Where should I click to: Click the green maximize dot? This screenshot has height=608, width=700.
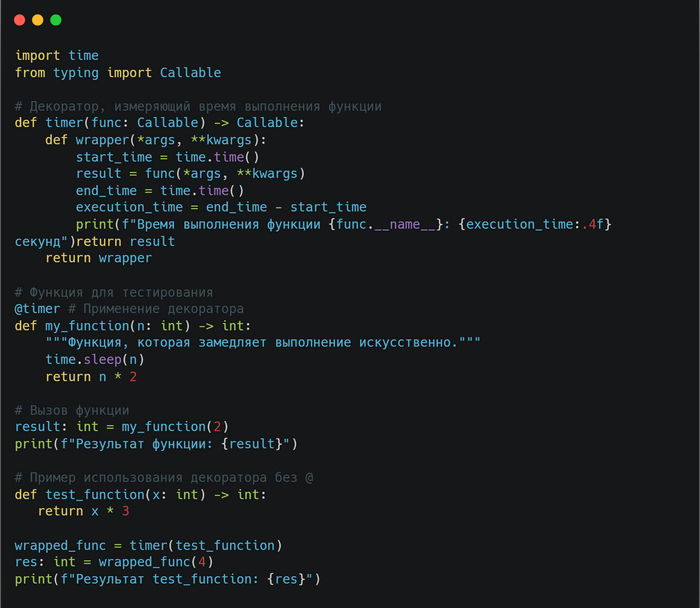pos(56,20)
